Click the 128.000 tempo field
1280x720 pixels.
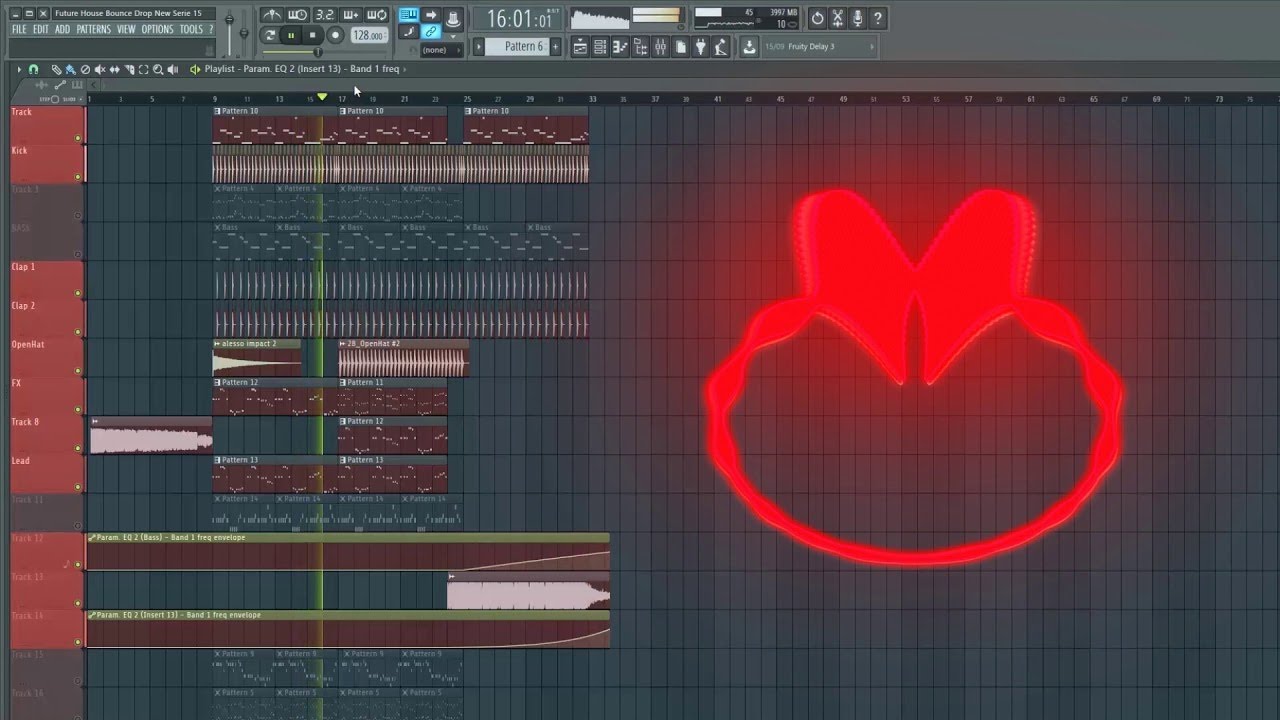coord(369,35)
